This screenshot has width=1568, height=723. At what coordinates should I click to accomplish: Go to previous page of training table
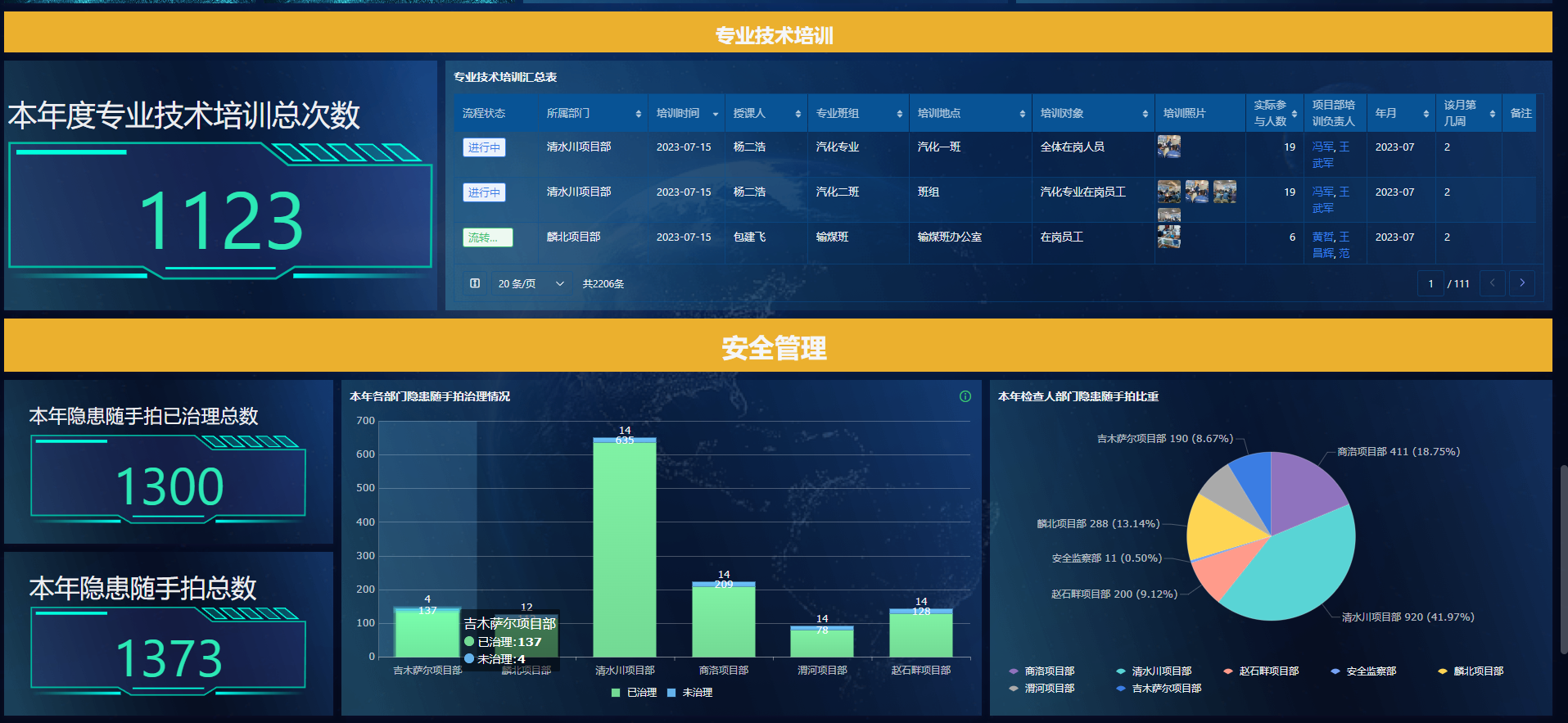point(1492,283)
